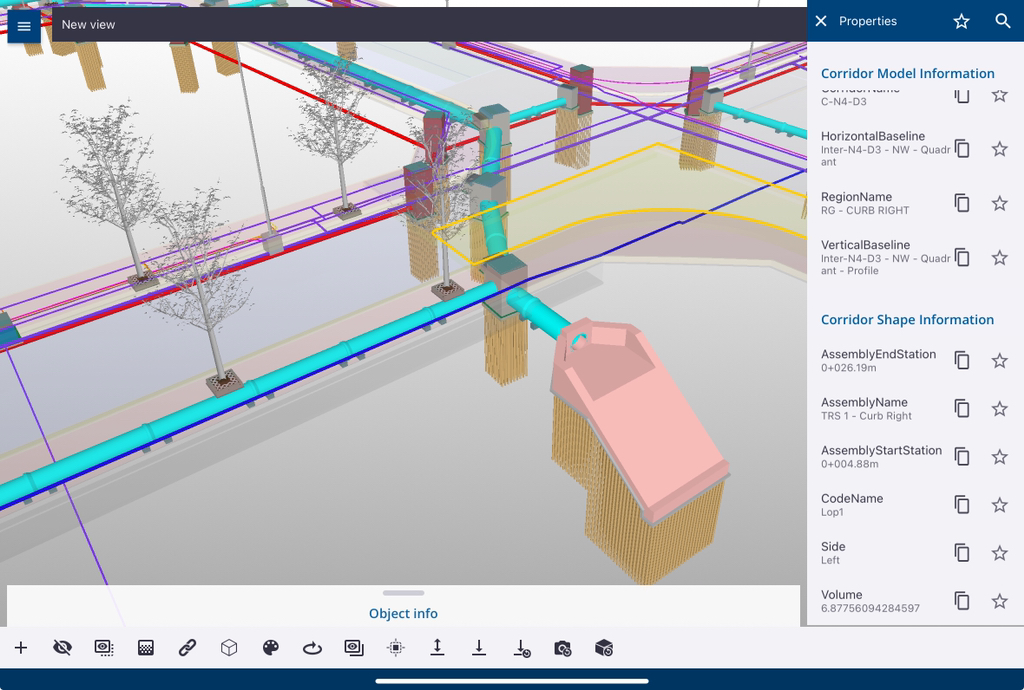This screenshot has width=1024, height=690.
Task: Click the vertical up-down arrow icon
Action: [438, 648]
